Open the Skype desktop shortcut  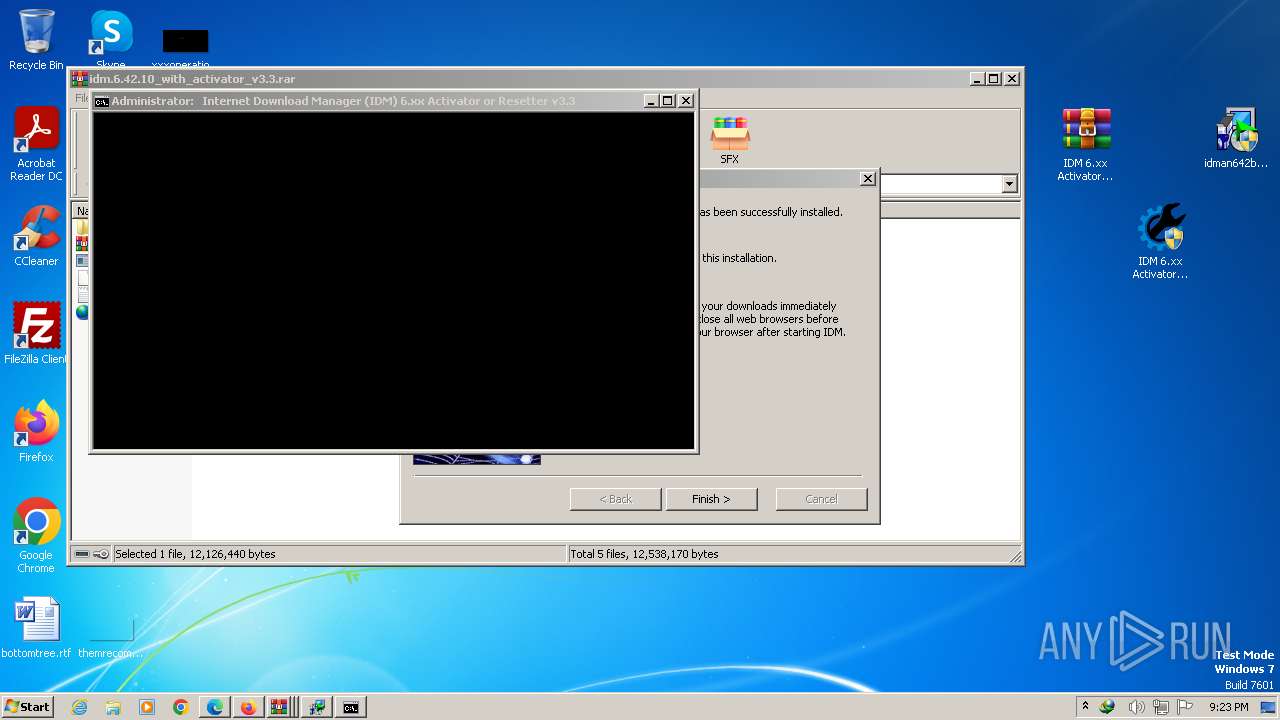click(x=110, y=38)
